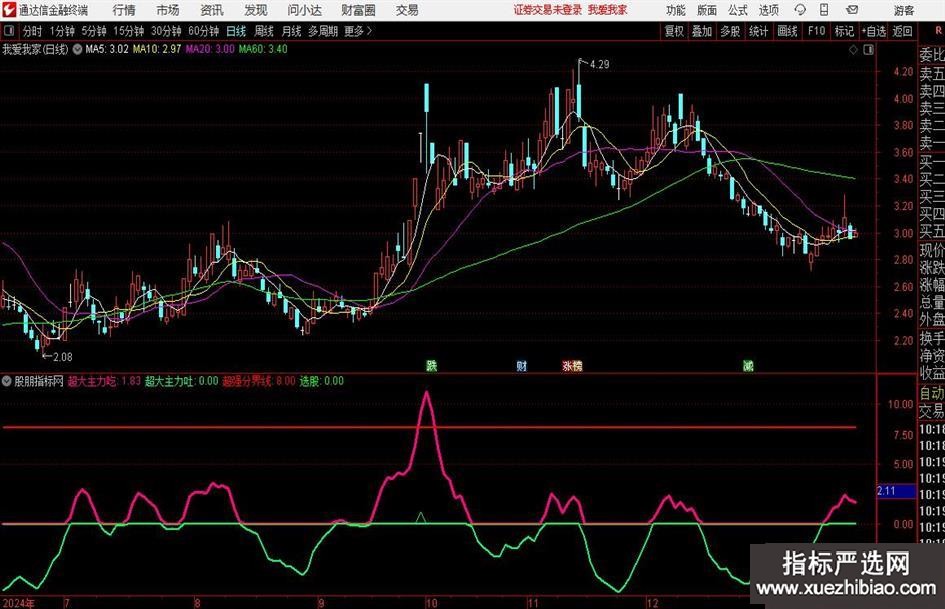Screen dimensions: 945x609
Task: Expand 更多 time period options
Action: point(358,31)
